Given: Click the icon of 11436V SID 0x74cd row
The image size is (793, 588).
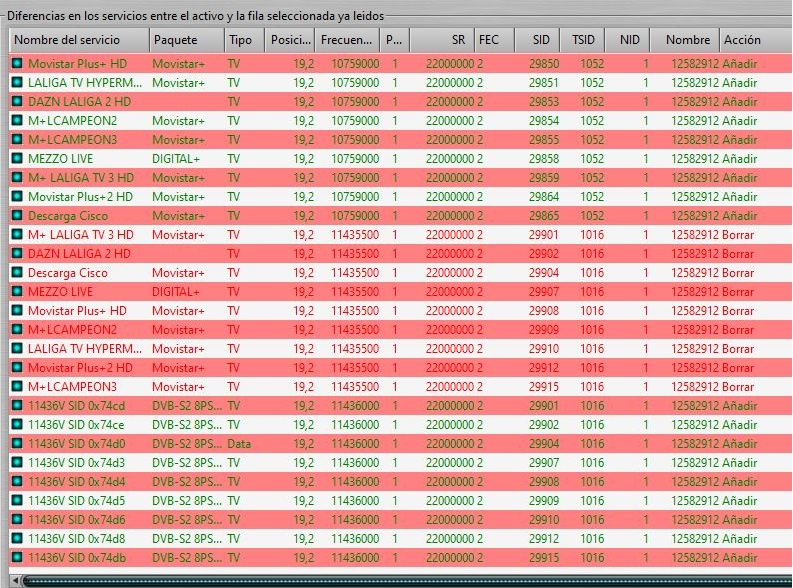Looking at the screenshot, I should point(17,405).
